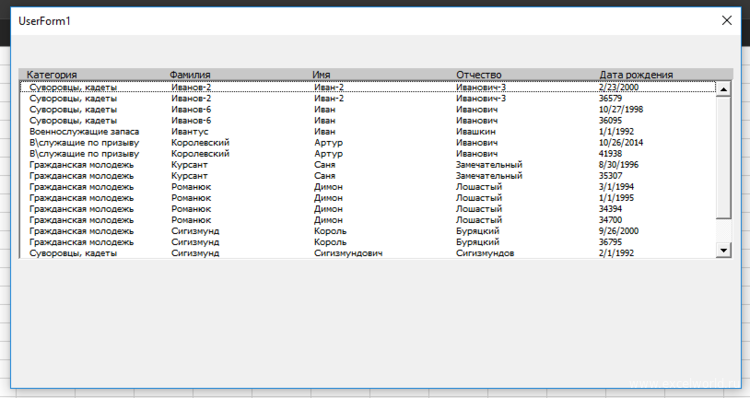Click 'Иванов-6' in the 10/27/1998 row
The height and width of the screenshot is (398, 750).
(191, 109)
